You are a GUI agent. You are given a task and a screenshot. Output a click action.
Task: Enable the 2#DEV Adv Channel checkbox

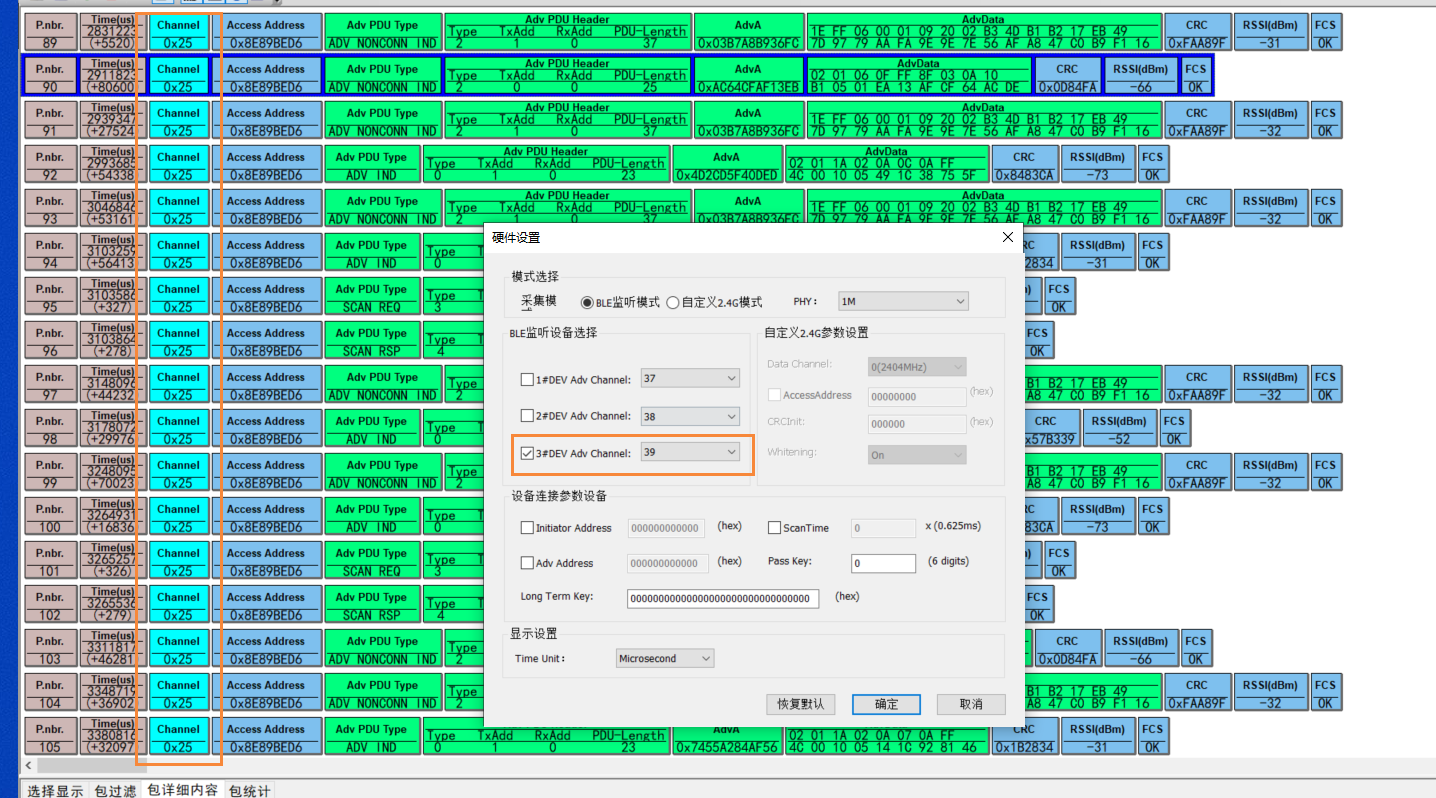pyautogui.click(x=527, y=415)
